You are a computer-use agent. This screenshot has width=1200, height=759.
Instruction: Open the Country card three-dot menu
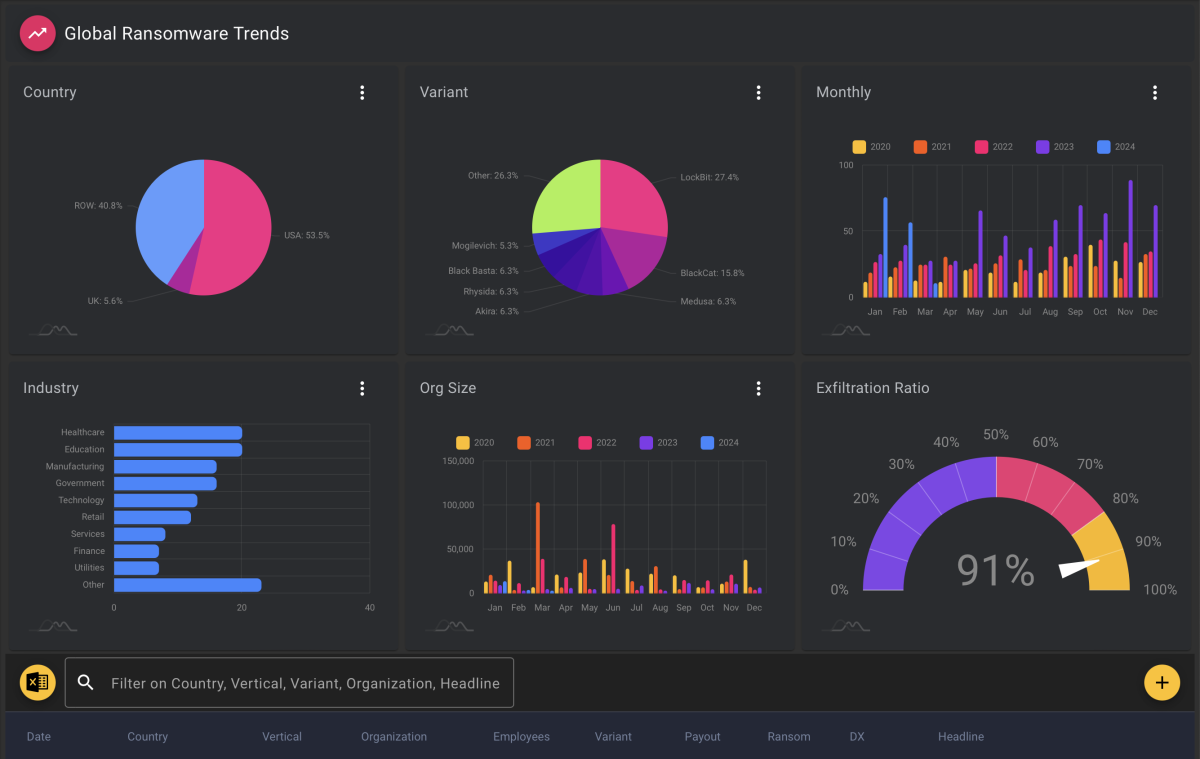click(362, 93)
